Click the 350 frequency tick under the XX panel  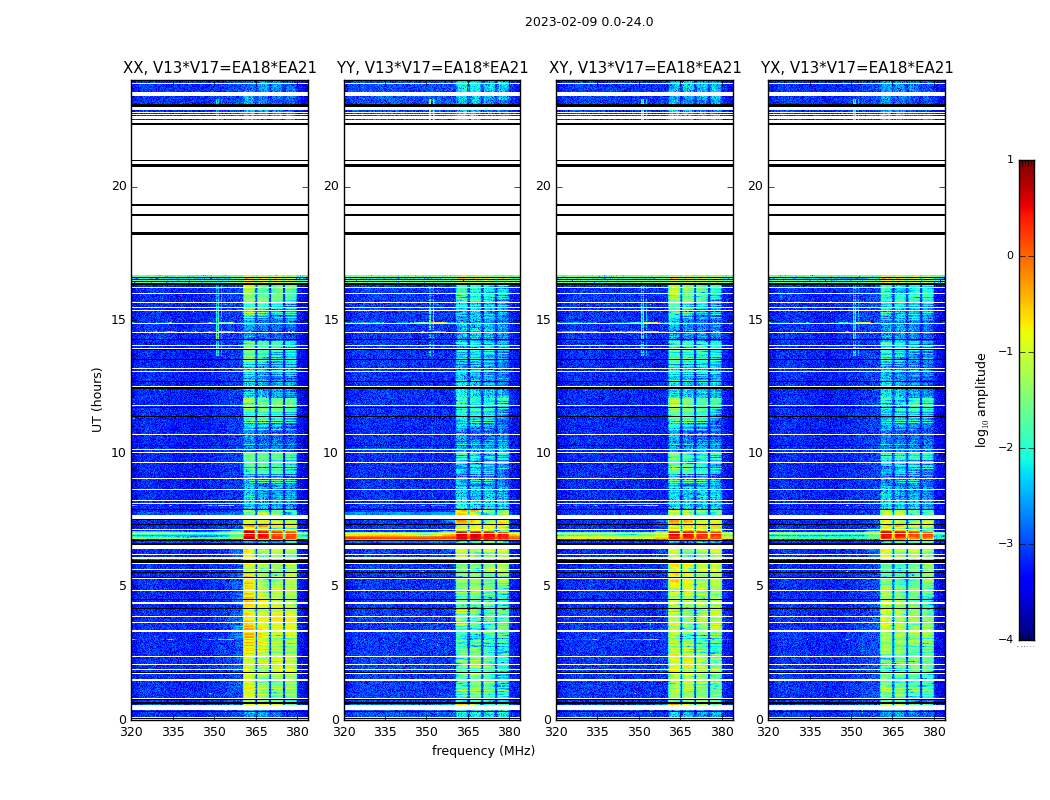tap(215, 732)
